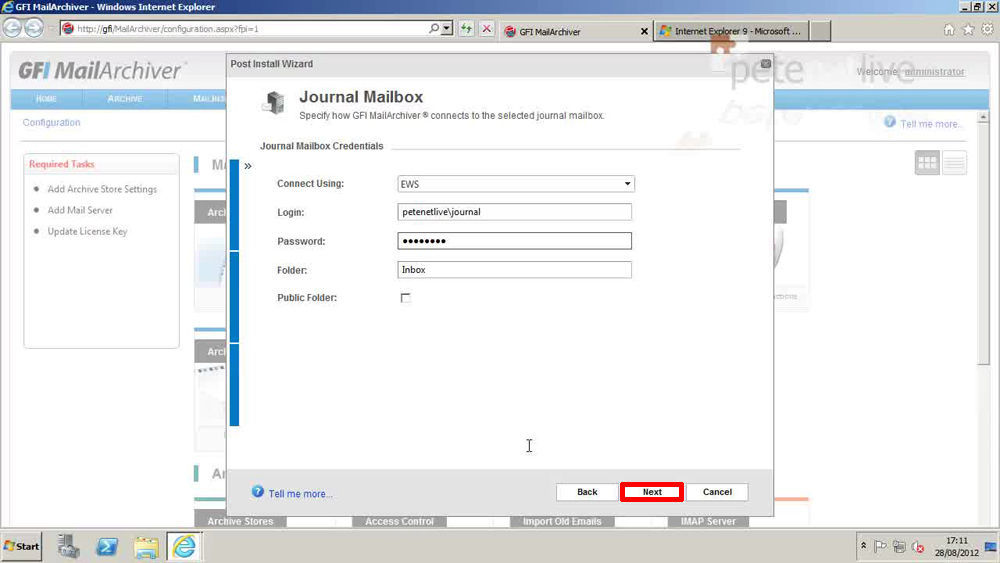Screen dimensions: 1000x563
Task: Open wizard Tell me more link
Action: (300, 494)
